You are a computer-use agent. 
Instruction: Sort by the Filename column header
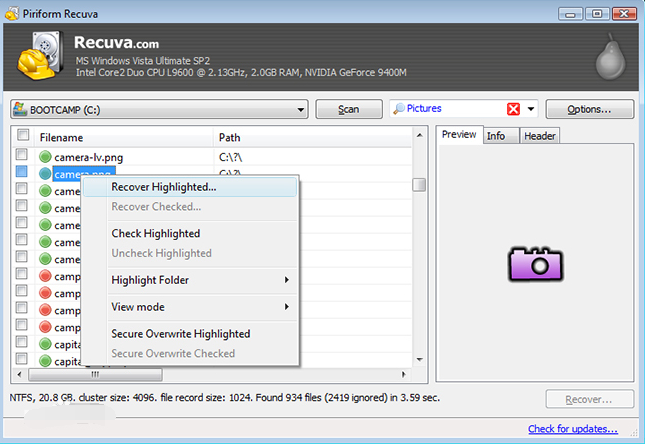pos(125,137)
